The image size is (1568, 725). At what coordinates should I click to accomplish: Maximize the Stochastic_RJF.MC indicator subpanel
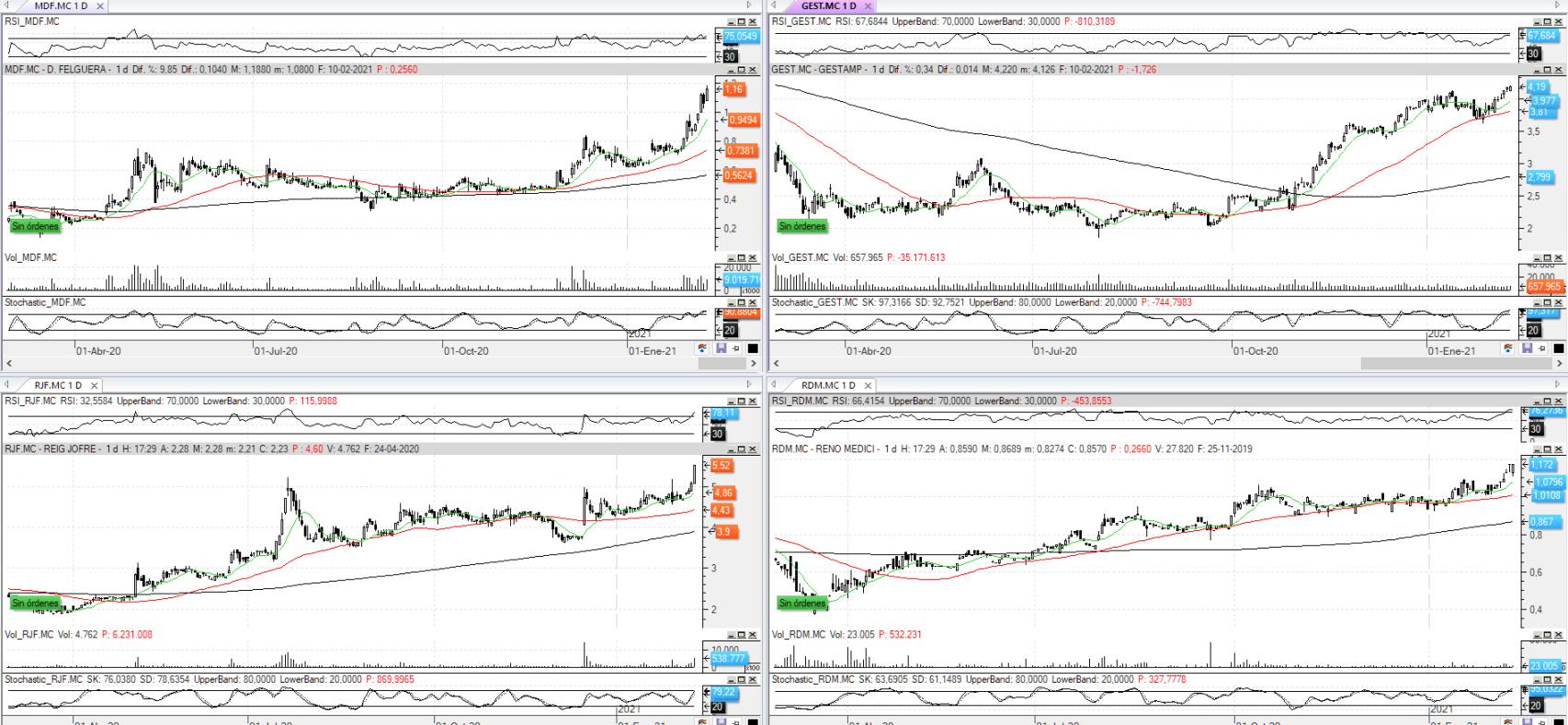[x=742, y=680]
